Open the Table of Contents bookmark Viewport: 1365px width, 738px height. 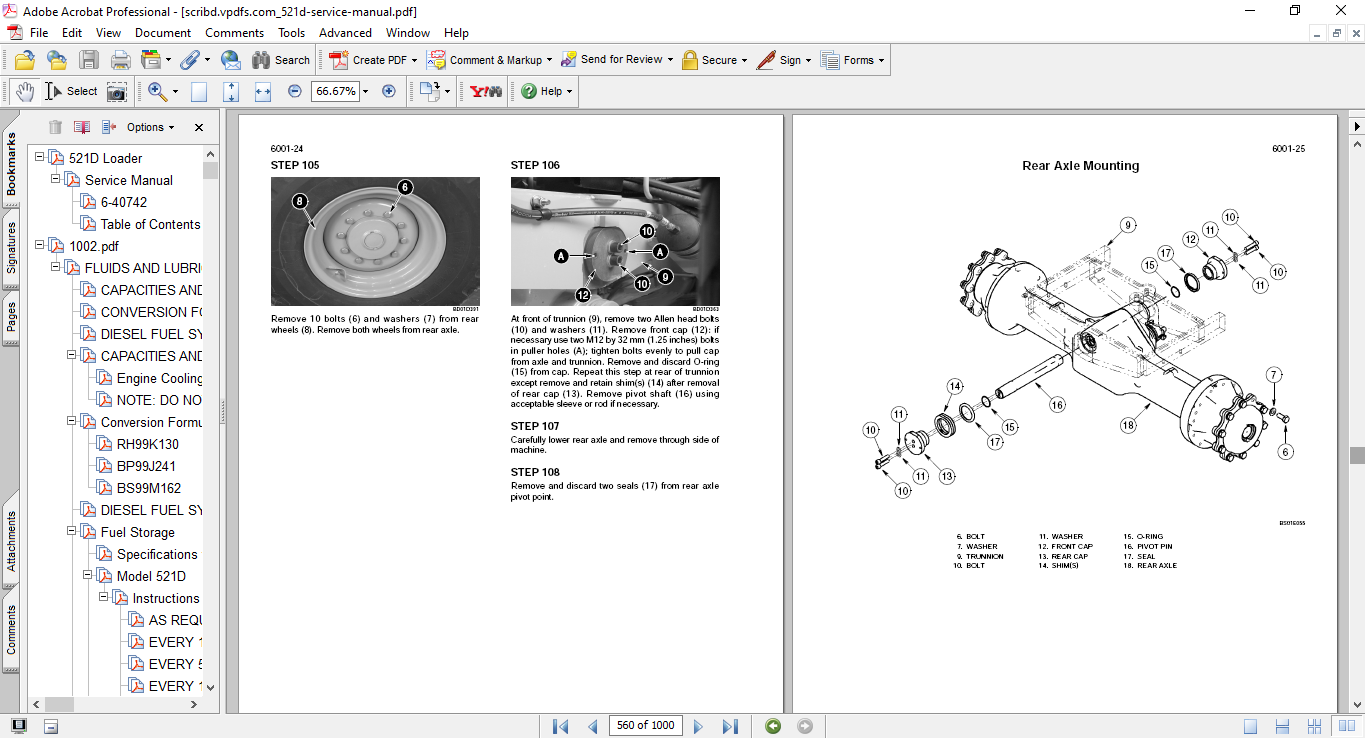coord(150,224)
